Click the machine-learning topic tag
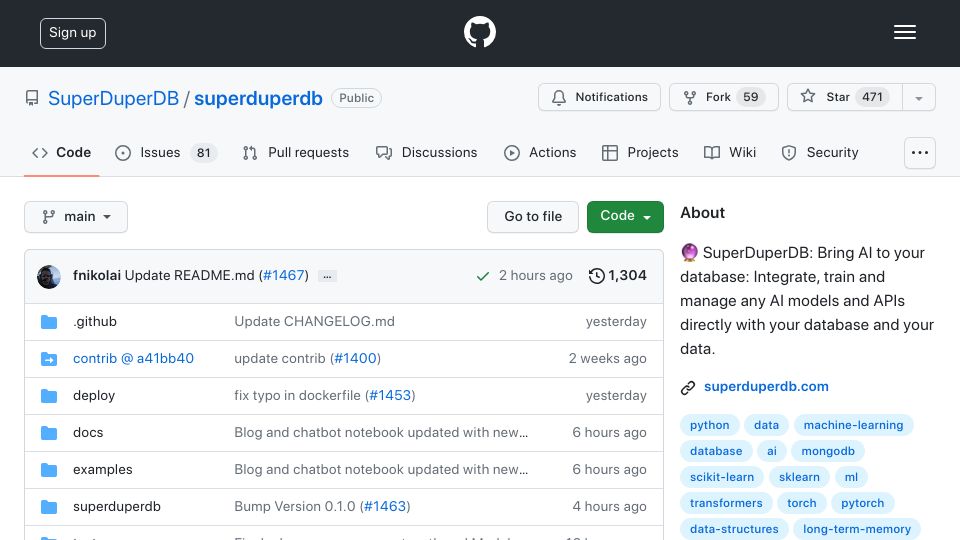This screenshot has height=540, width=960. click(x=853, y=425)
